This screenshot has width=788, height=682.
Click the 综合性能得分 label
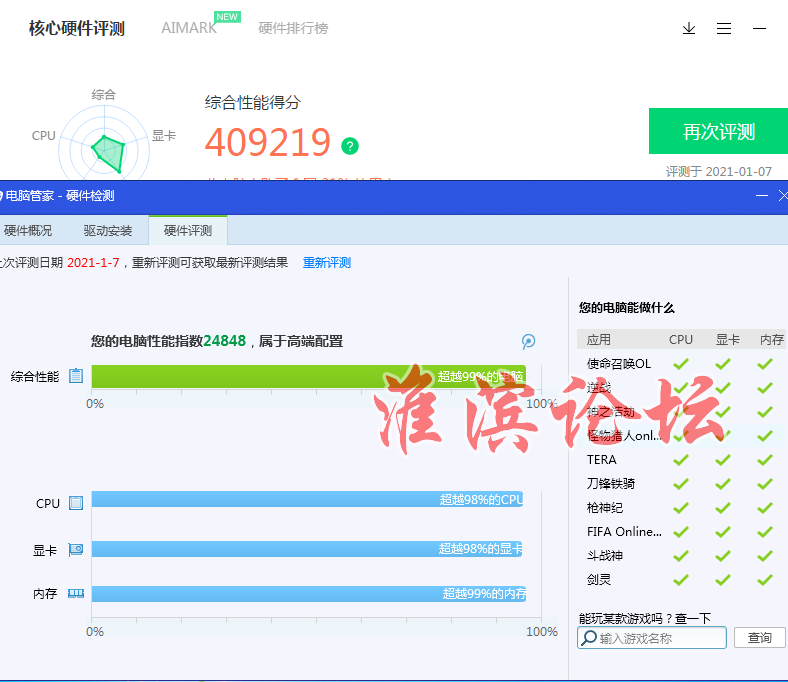(253, 103)
